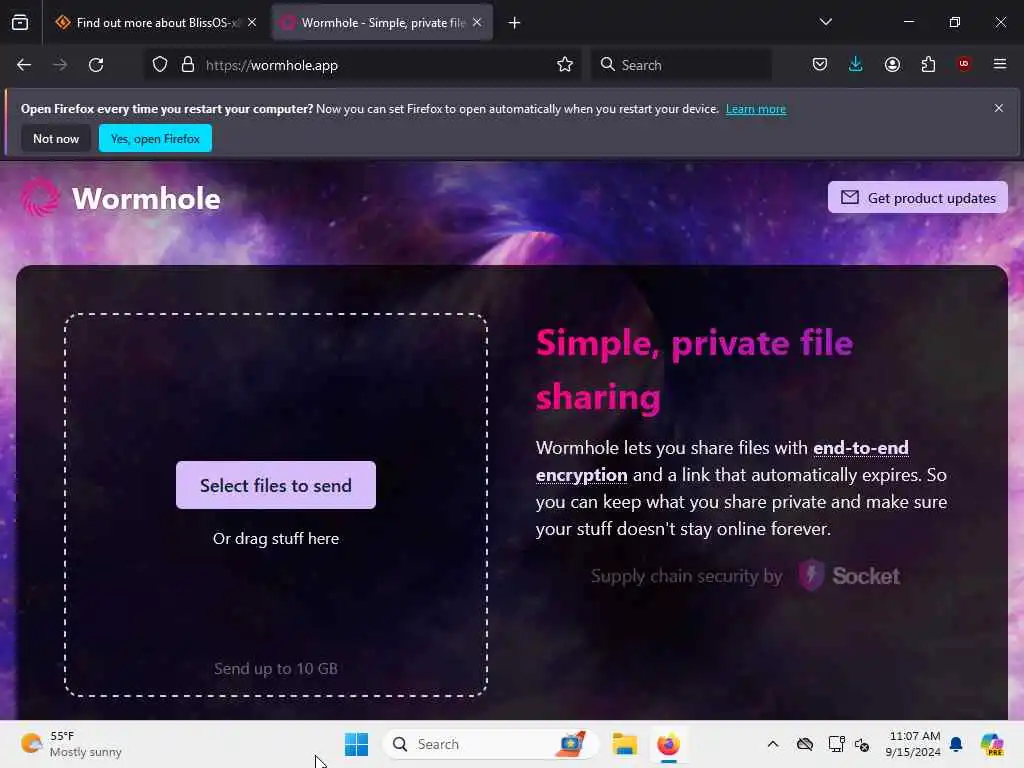The width and height of the screenshot is (1024, 768).
Task: Open notification bell icon
Action: click(956, 744)
